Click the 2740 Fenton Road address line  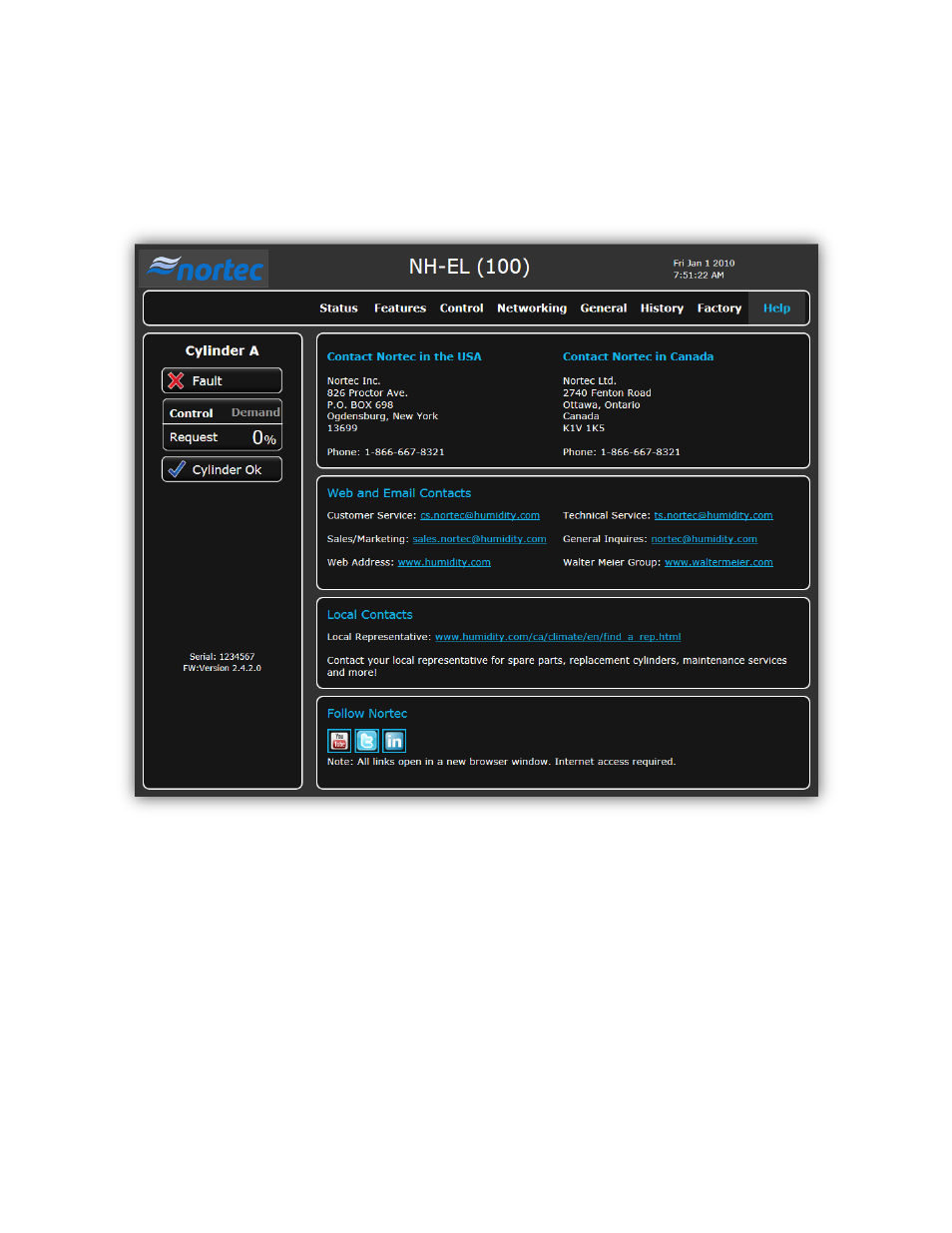[x=607, y=393]
